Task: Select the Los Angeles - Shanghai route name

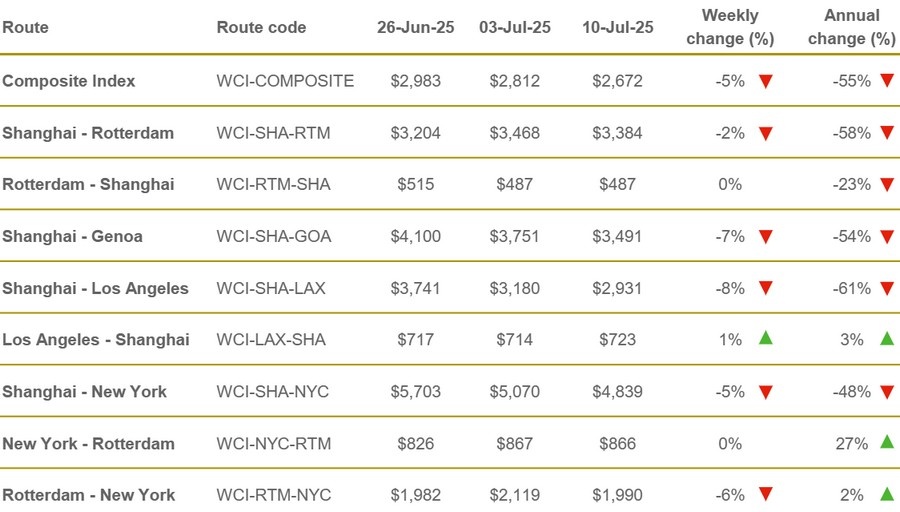Action: click(96, 340)
